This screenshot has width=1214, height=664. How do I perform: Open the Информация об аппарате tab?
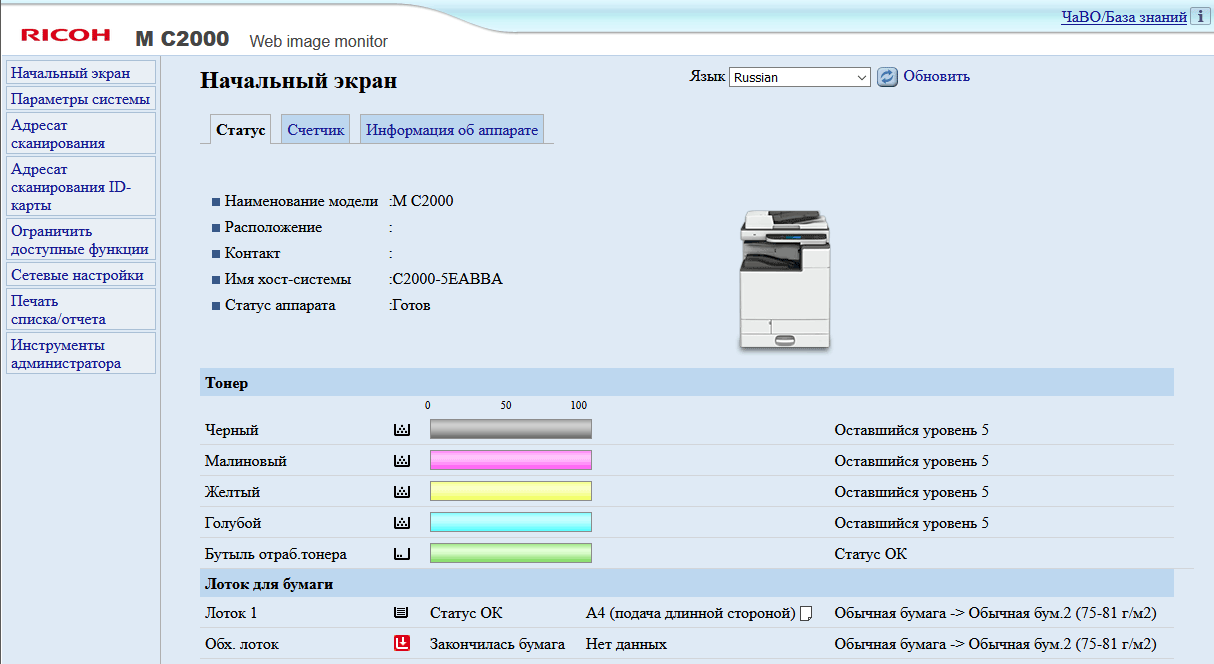[x=452, y=130]
